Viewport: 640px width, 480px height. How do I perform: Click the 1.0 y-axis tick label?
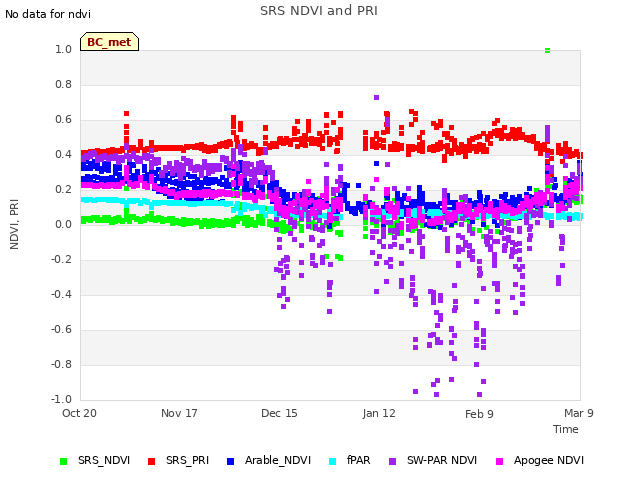click(x=63, y=49)
